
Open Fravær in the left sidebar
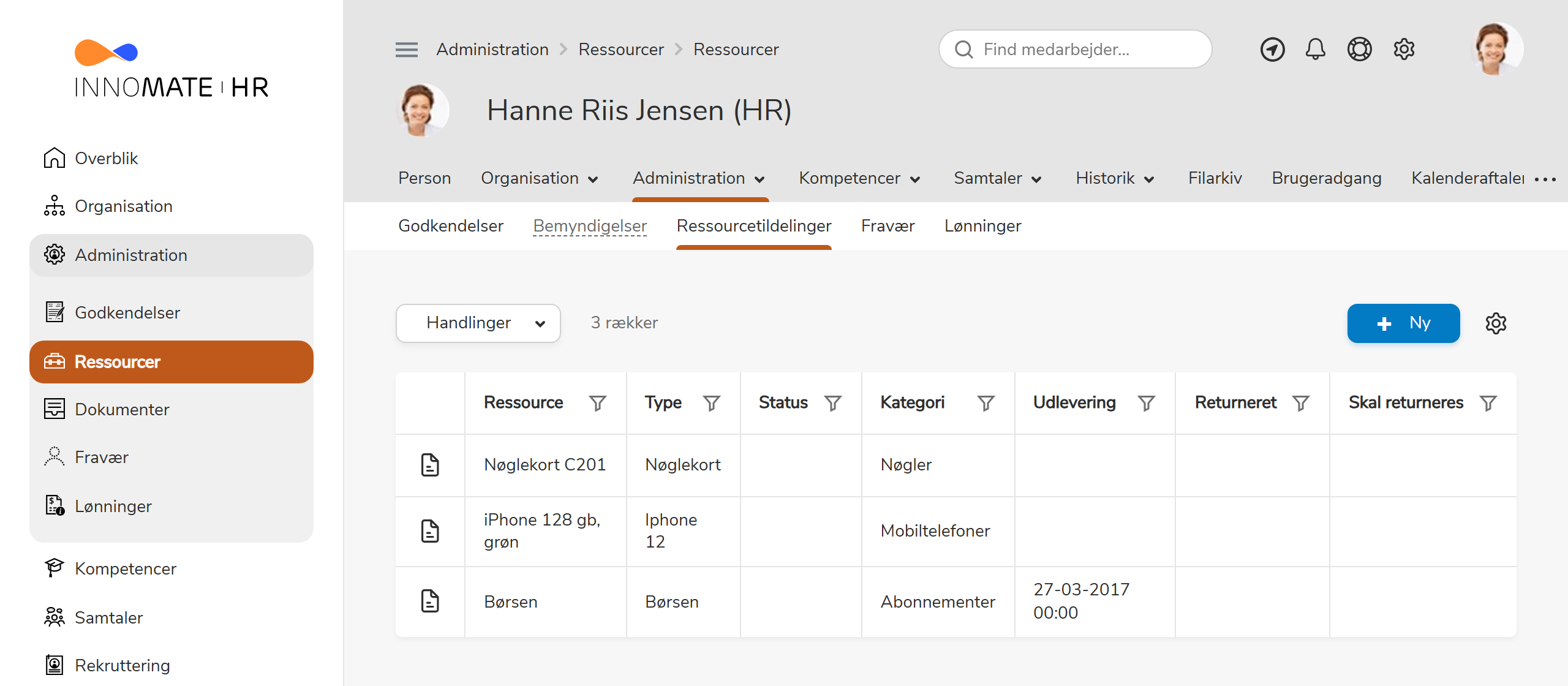(x=171, y=457)
